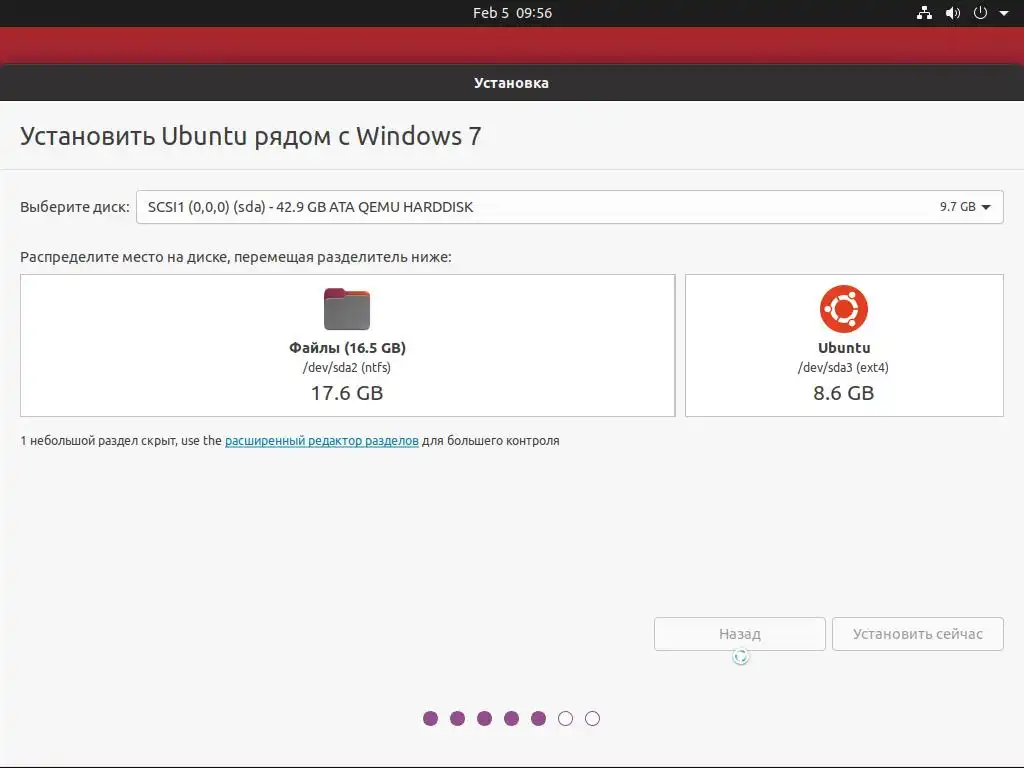Image resolution: width=1024 pixels, height=768 pixels.
Task: Click the Установка window title
Action: (511, 83)
